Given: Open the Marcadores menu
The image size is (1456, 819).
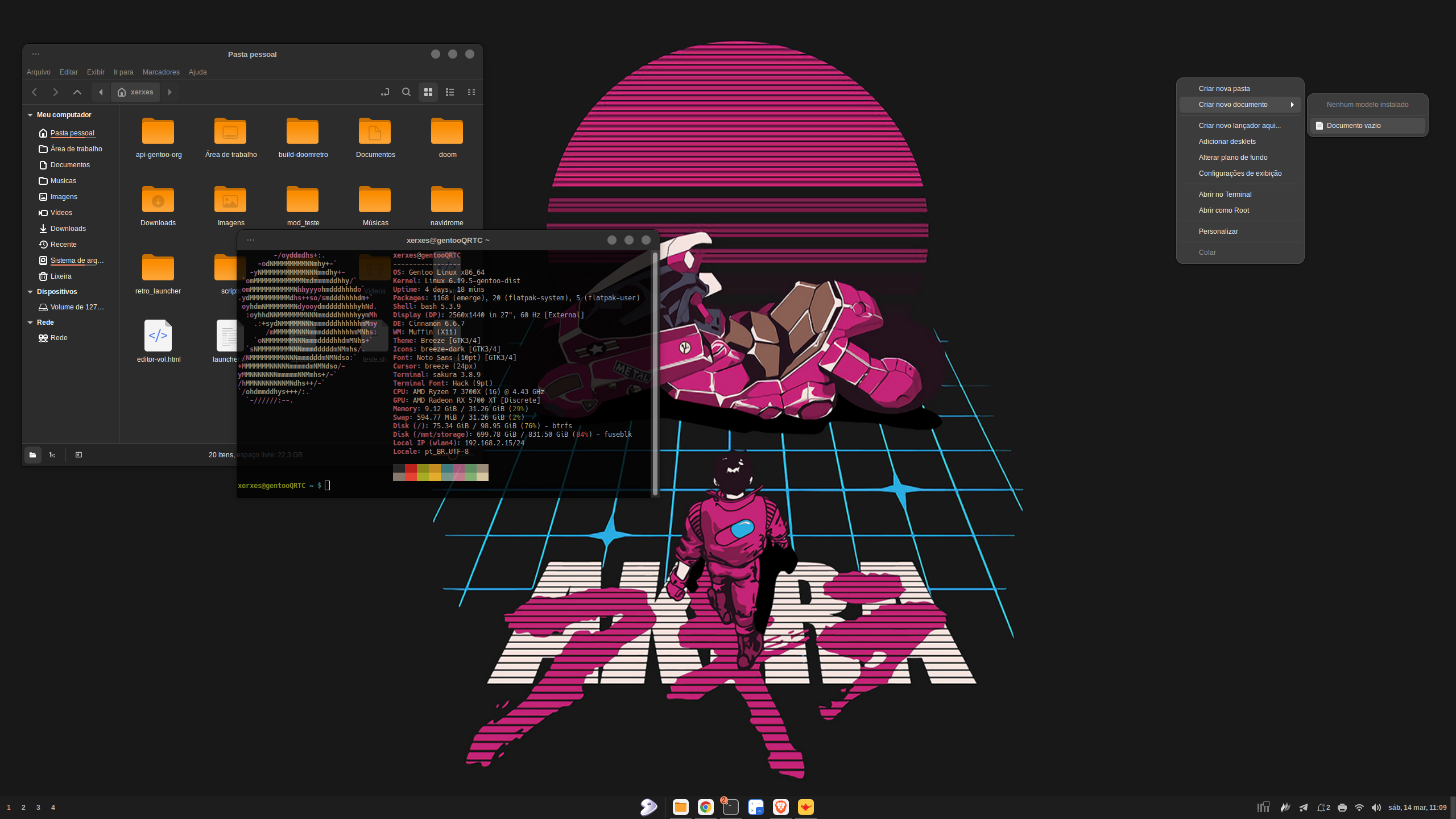Looking at the screenshot, I should (161, 72).
